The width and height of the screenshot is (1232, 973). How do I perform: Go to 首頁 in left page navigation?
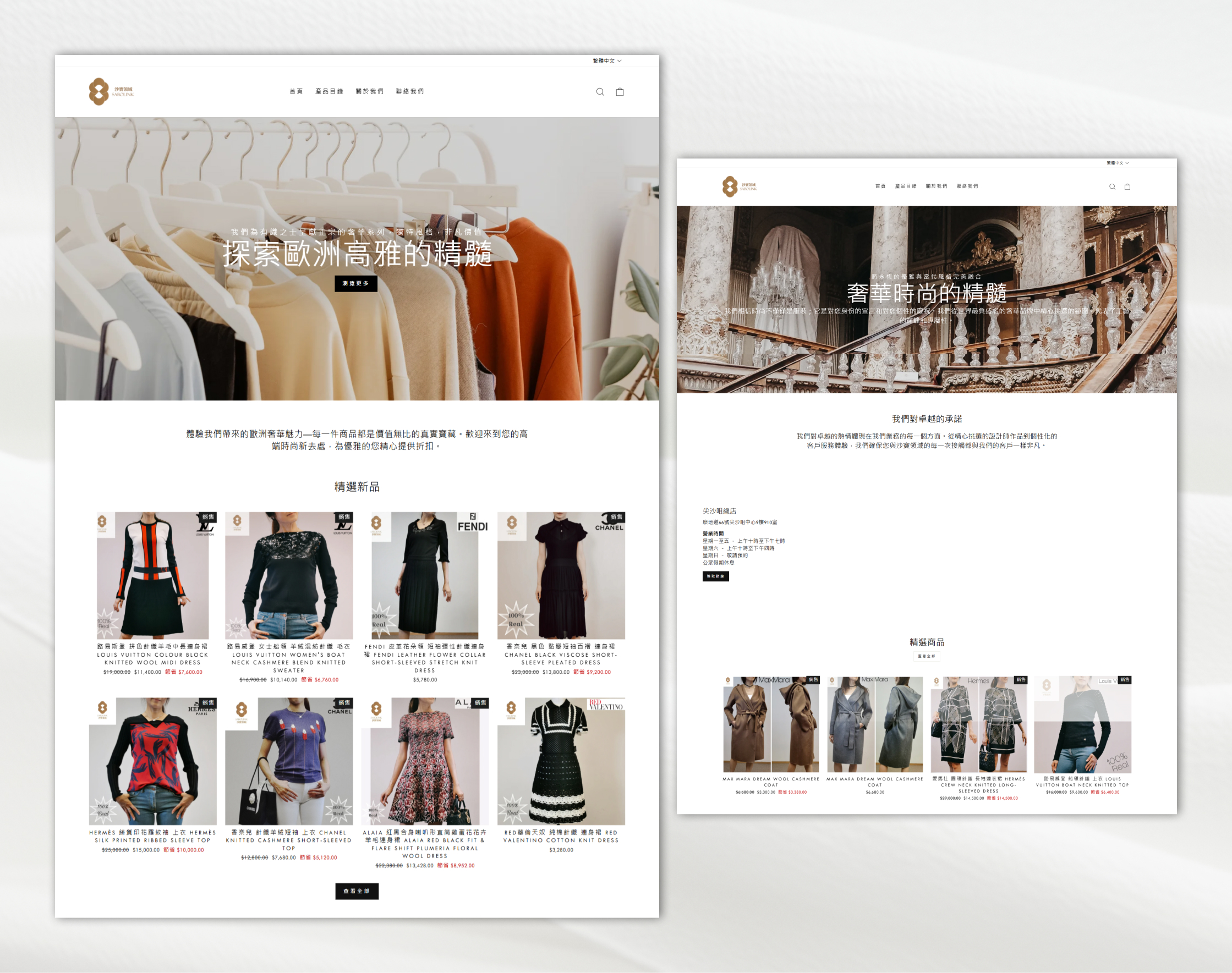[x=295, y=91]
